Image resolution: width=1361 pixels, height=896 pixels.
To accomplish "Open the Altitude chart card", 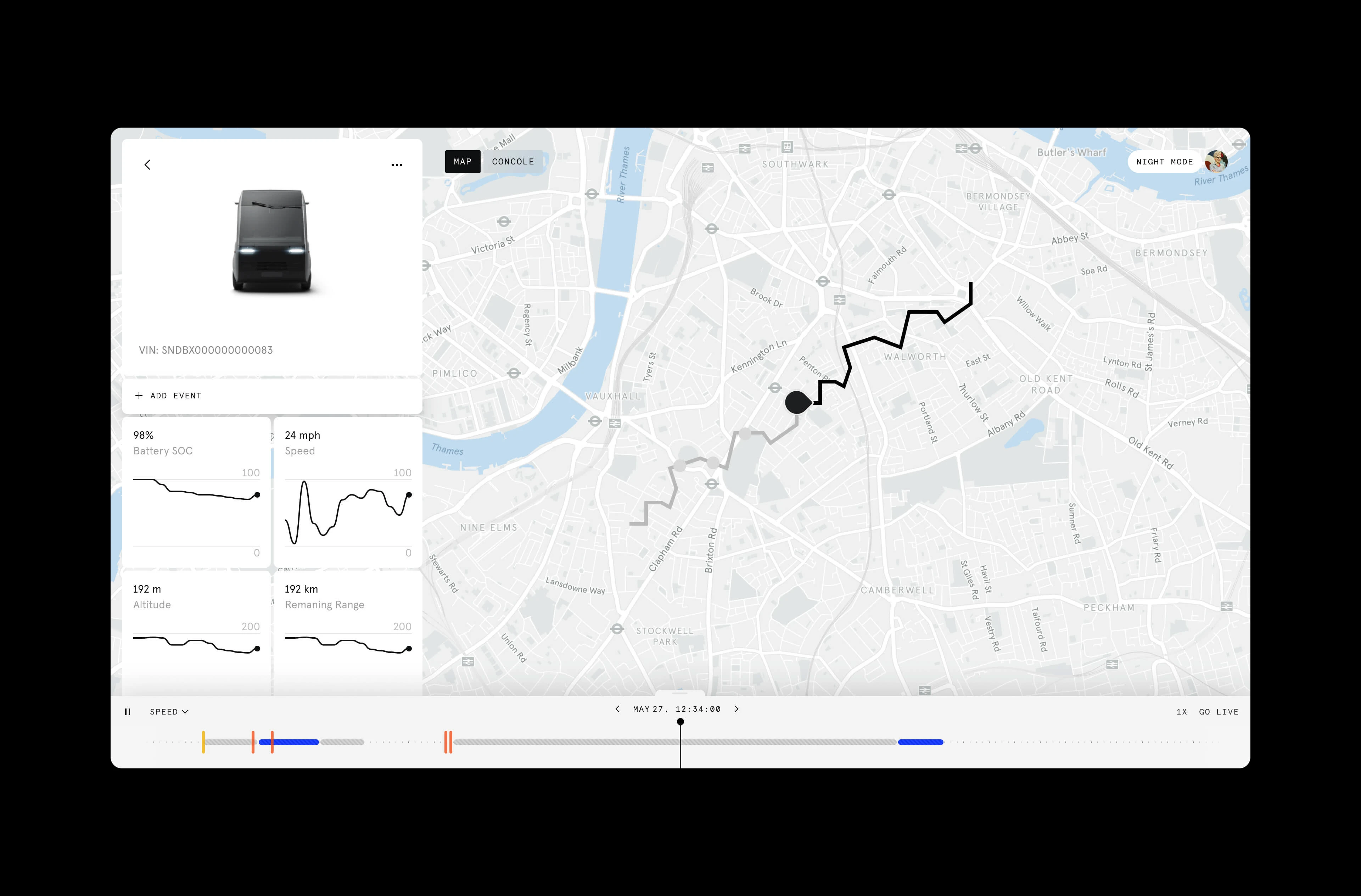I will [196, 633].
